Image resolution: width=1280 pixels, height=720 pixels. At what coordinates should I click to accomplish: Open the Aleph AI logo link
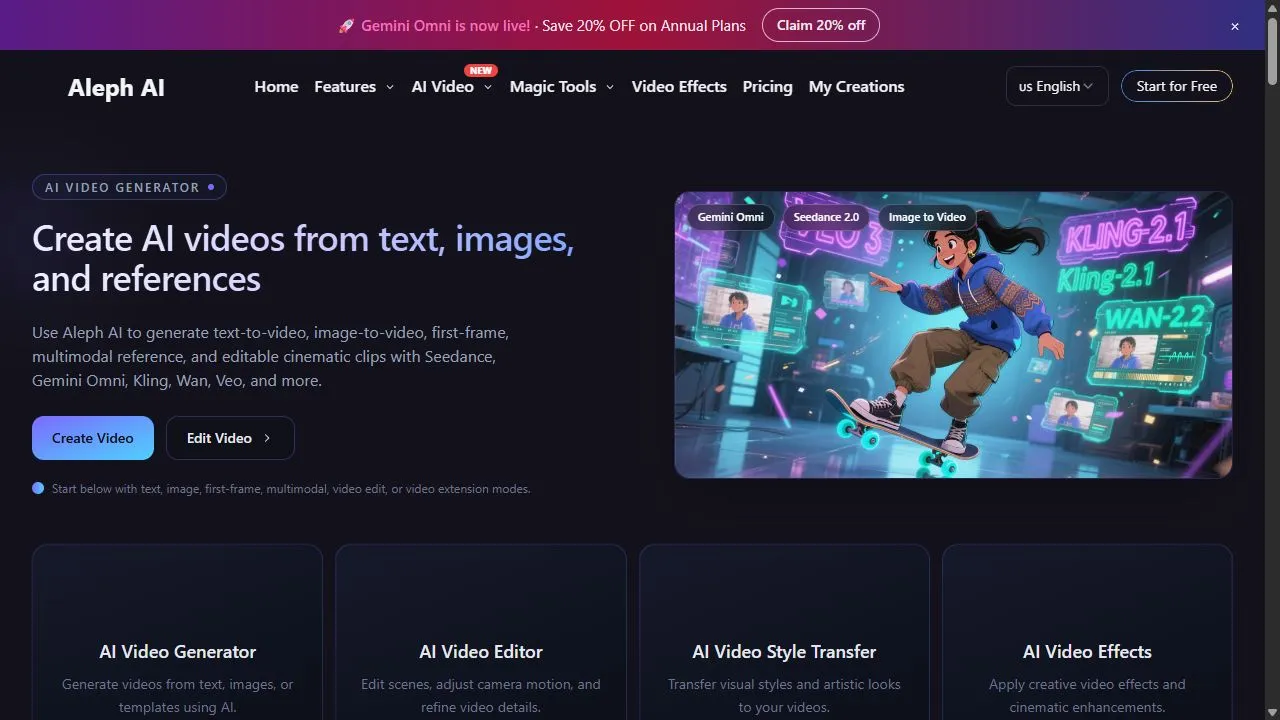tap(116, 88)
